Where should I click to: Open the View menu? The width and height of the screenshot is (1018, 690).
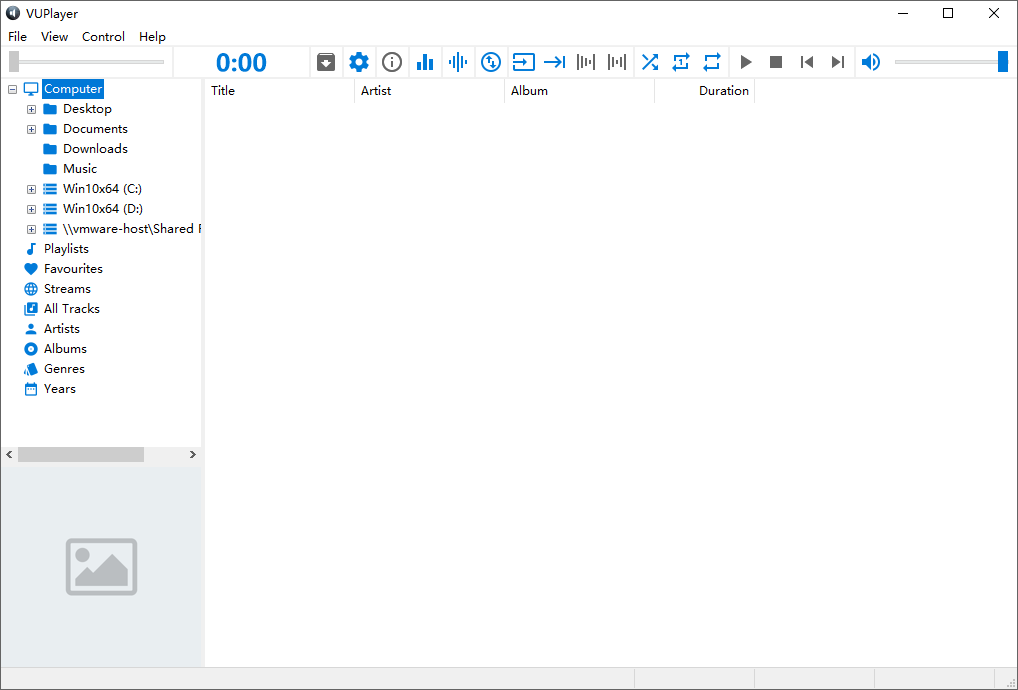pos(54,37)
